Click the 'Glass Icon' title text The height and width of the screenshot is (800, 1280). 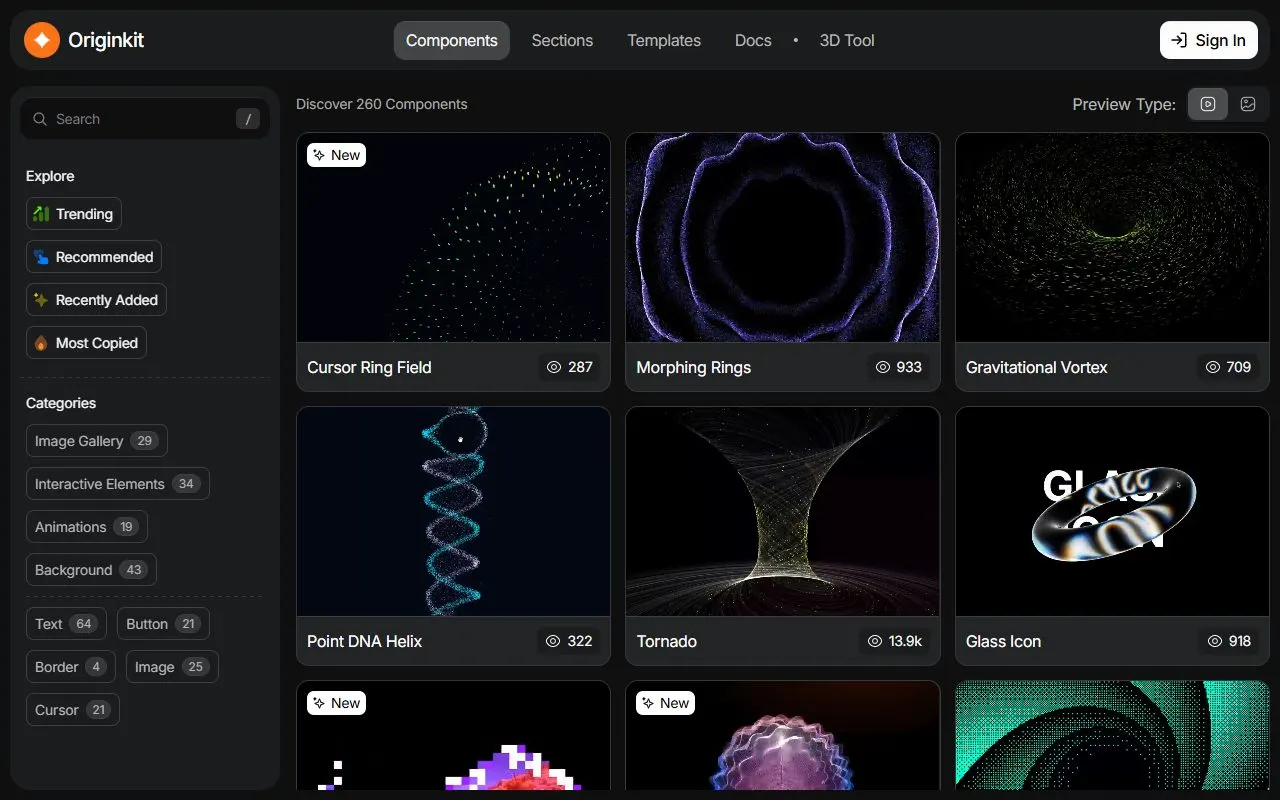[x=1004, y=641]
